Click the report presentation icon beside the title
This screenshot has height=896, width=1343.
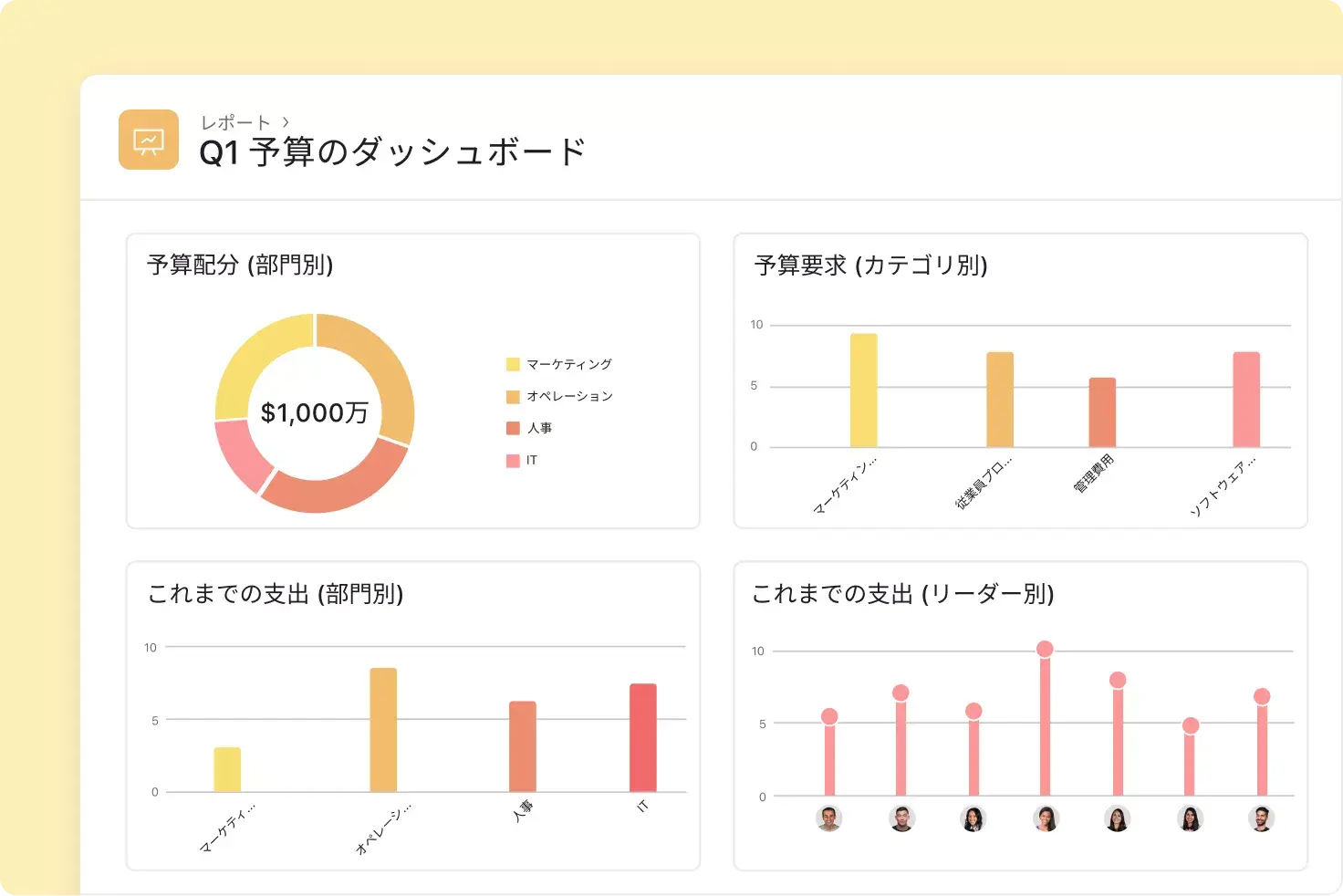148,140
